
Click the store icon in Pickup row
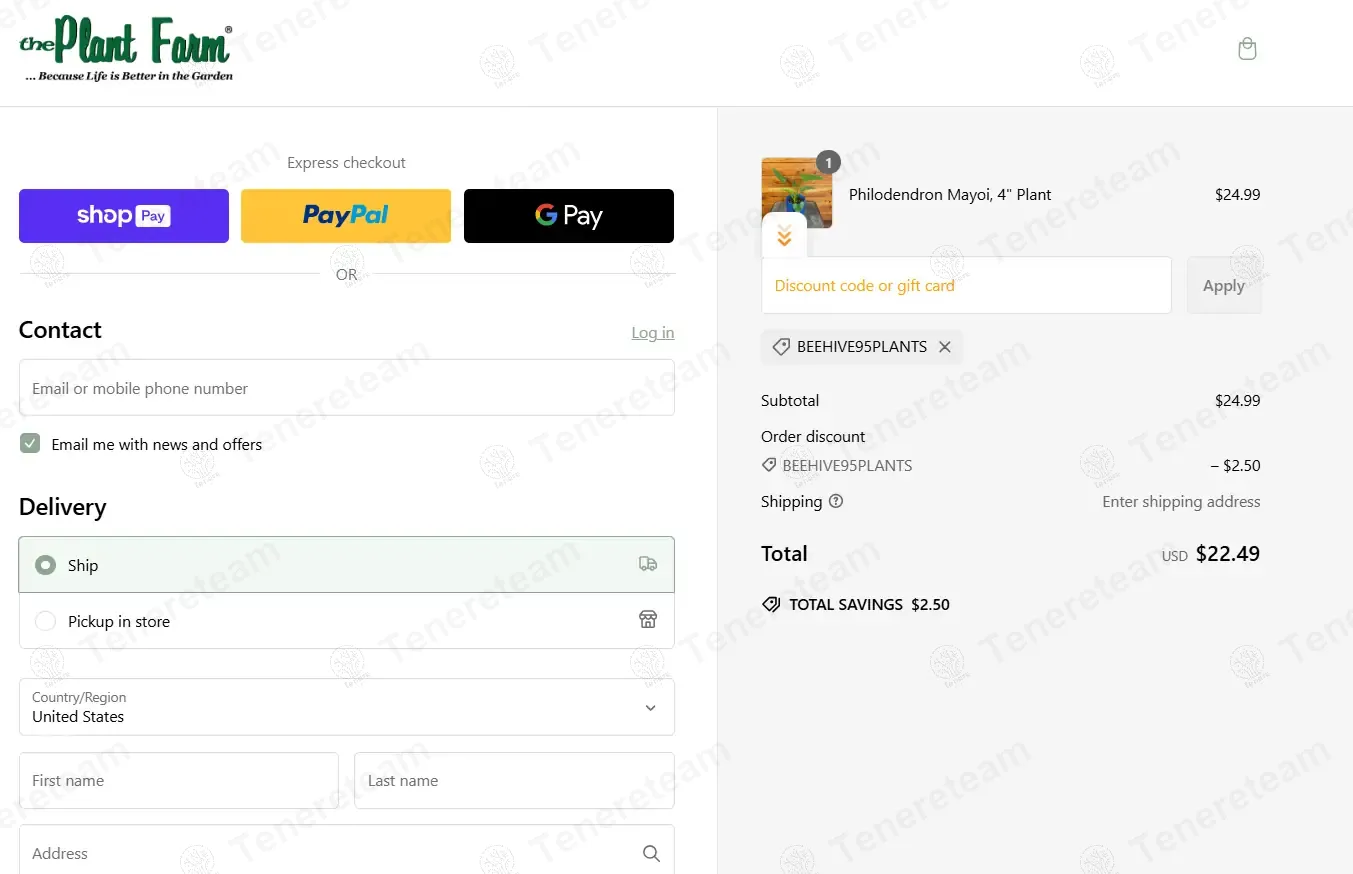click(x=648, y=620)
